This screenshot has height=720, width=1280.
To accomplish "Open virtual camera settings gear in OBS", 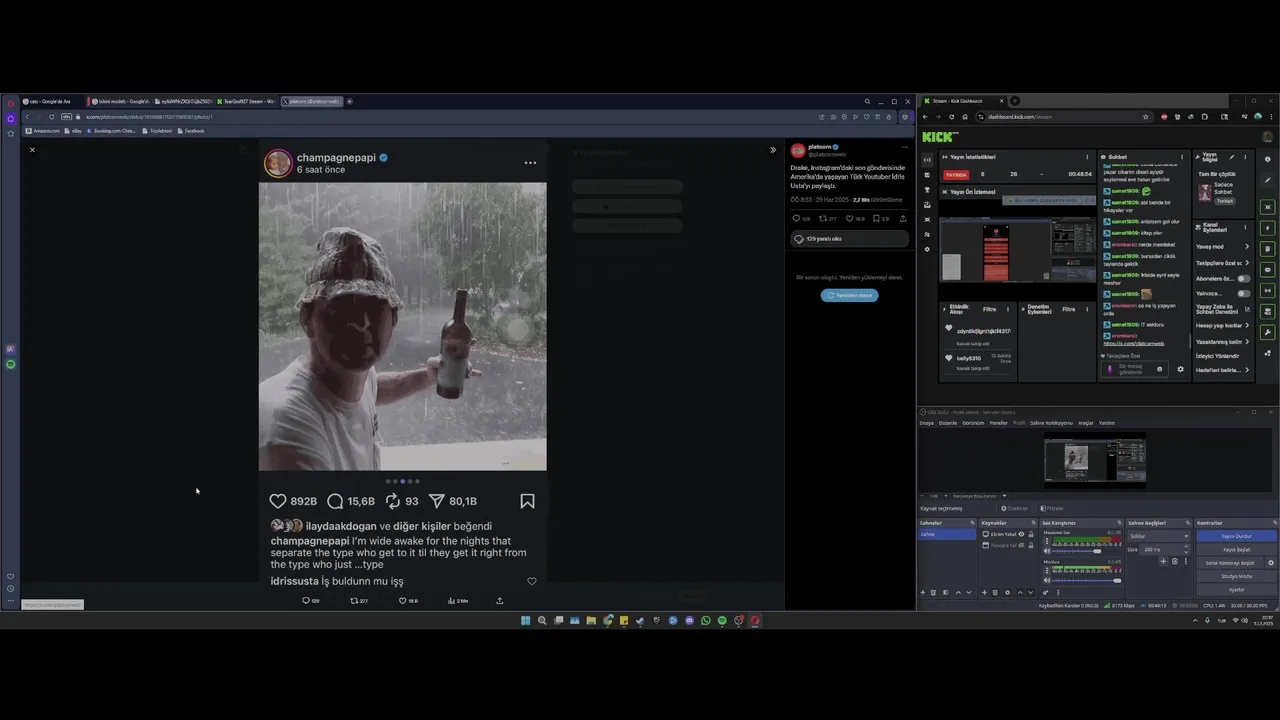I will pos(1271,563).
